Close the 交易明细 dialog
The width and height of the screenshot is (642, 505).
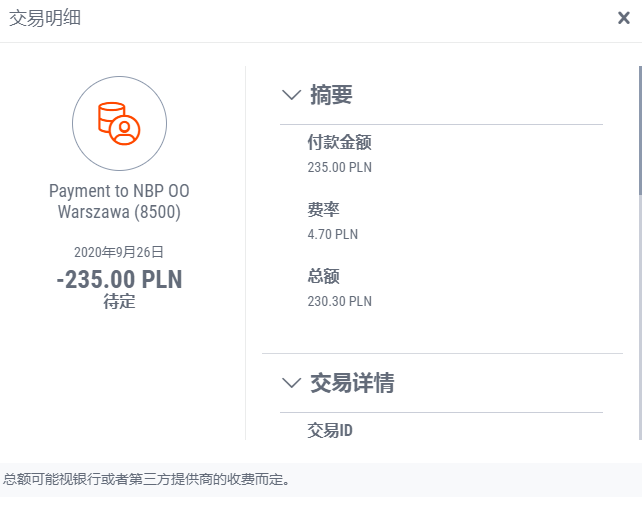tap(623, 17)
